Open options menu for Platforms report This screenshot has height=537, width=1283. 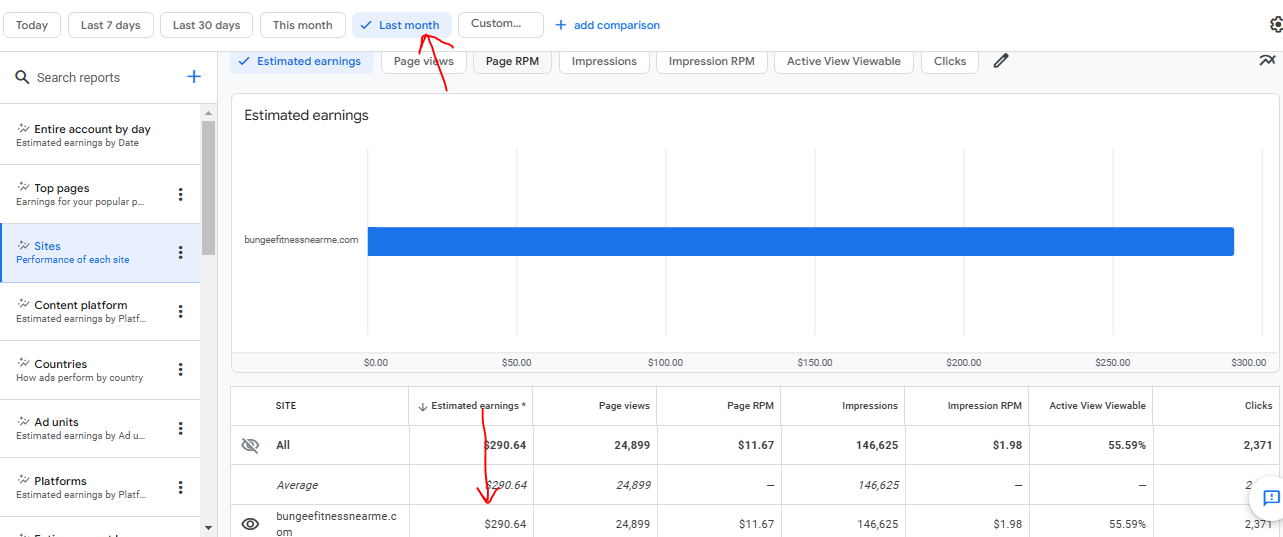181,487
